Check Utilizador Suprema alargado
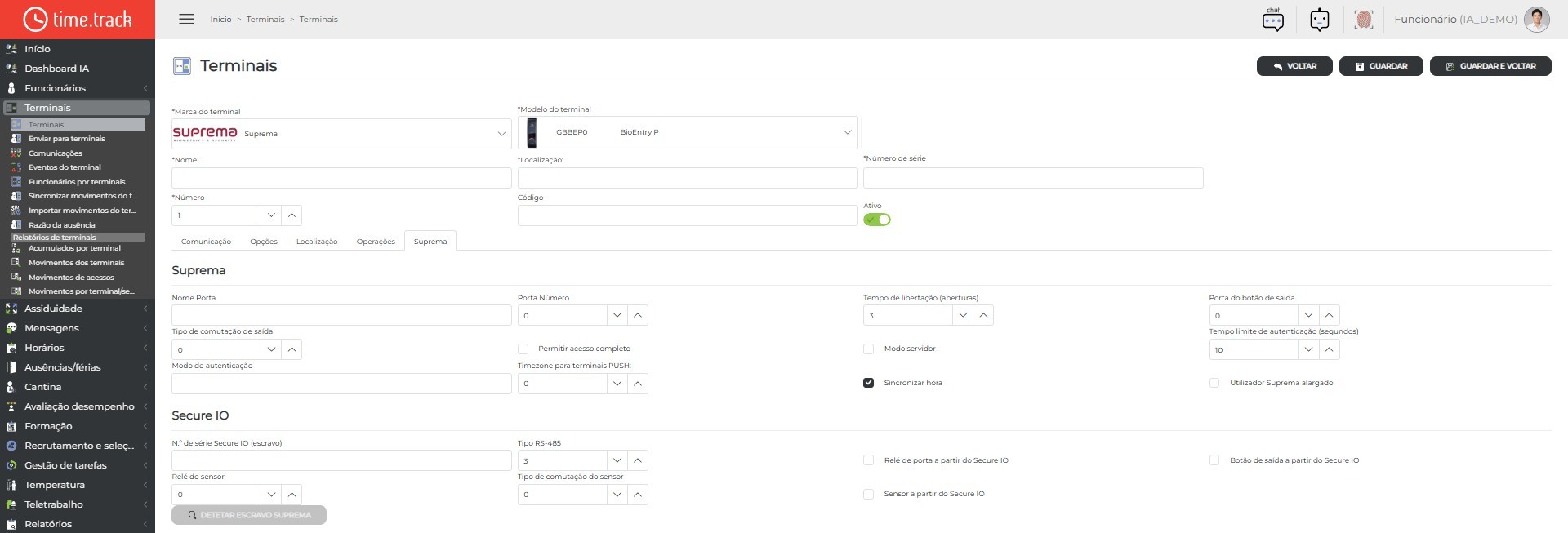This screenshot has width=1568, height=533. point(1214,383)
